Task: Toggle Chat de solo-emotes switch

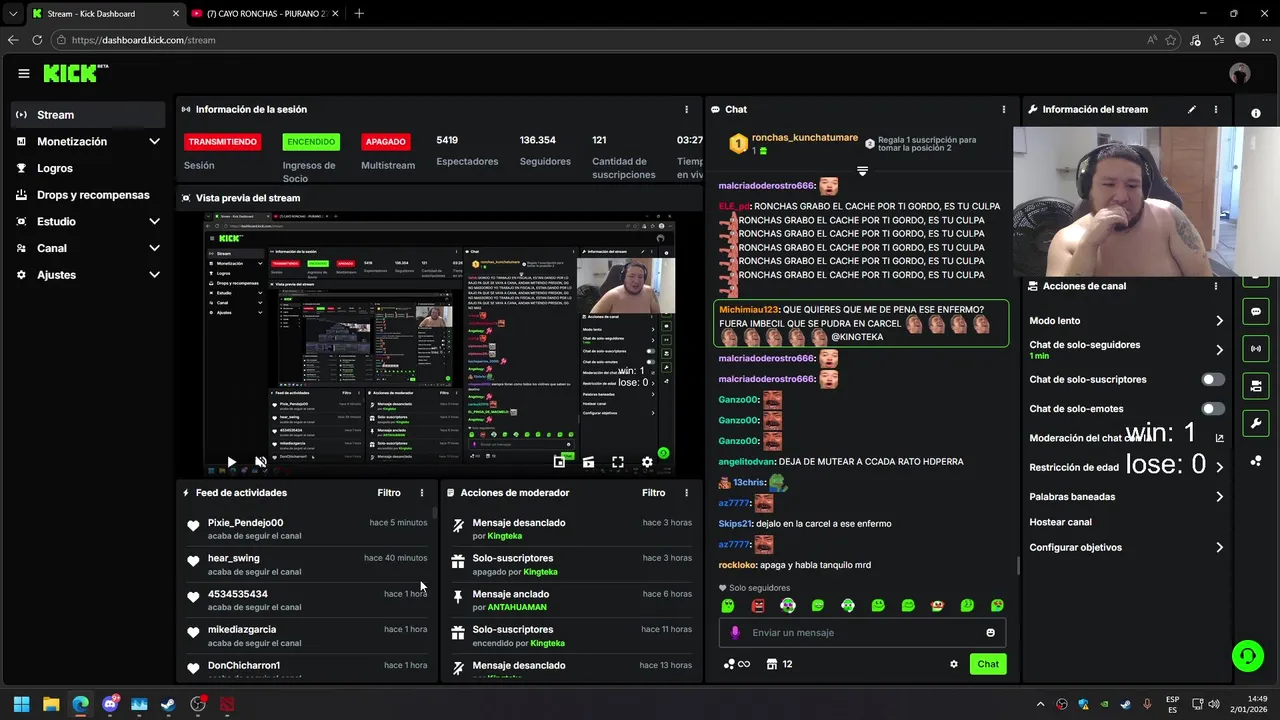Action: click(1213, 409)
